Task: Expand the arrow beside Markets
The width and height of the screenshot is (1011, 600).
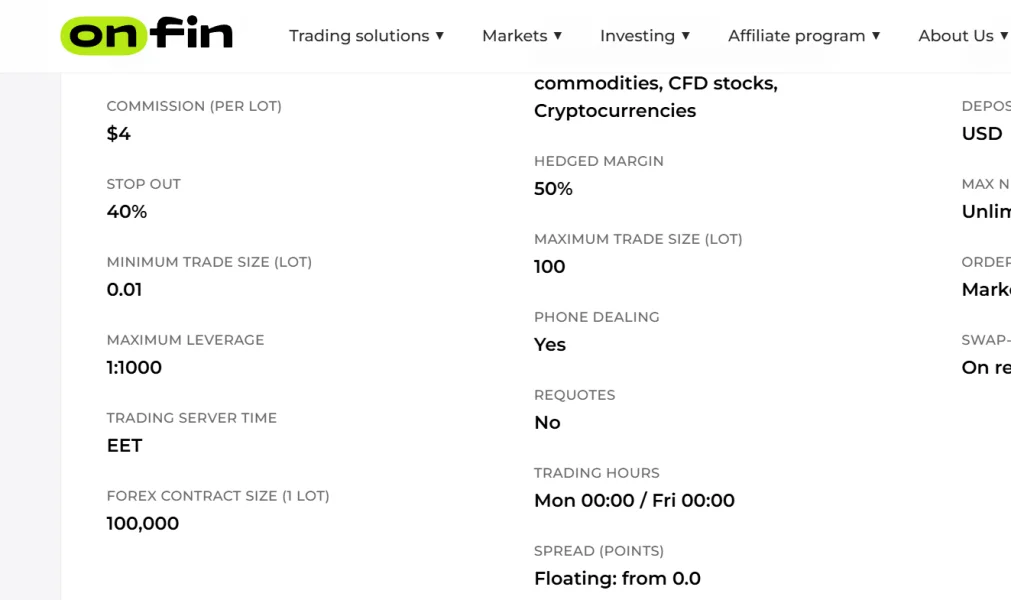Action: click(x=558, y=36)
